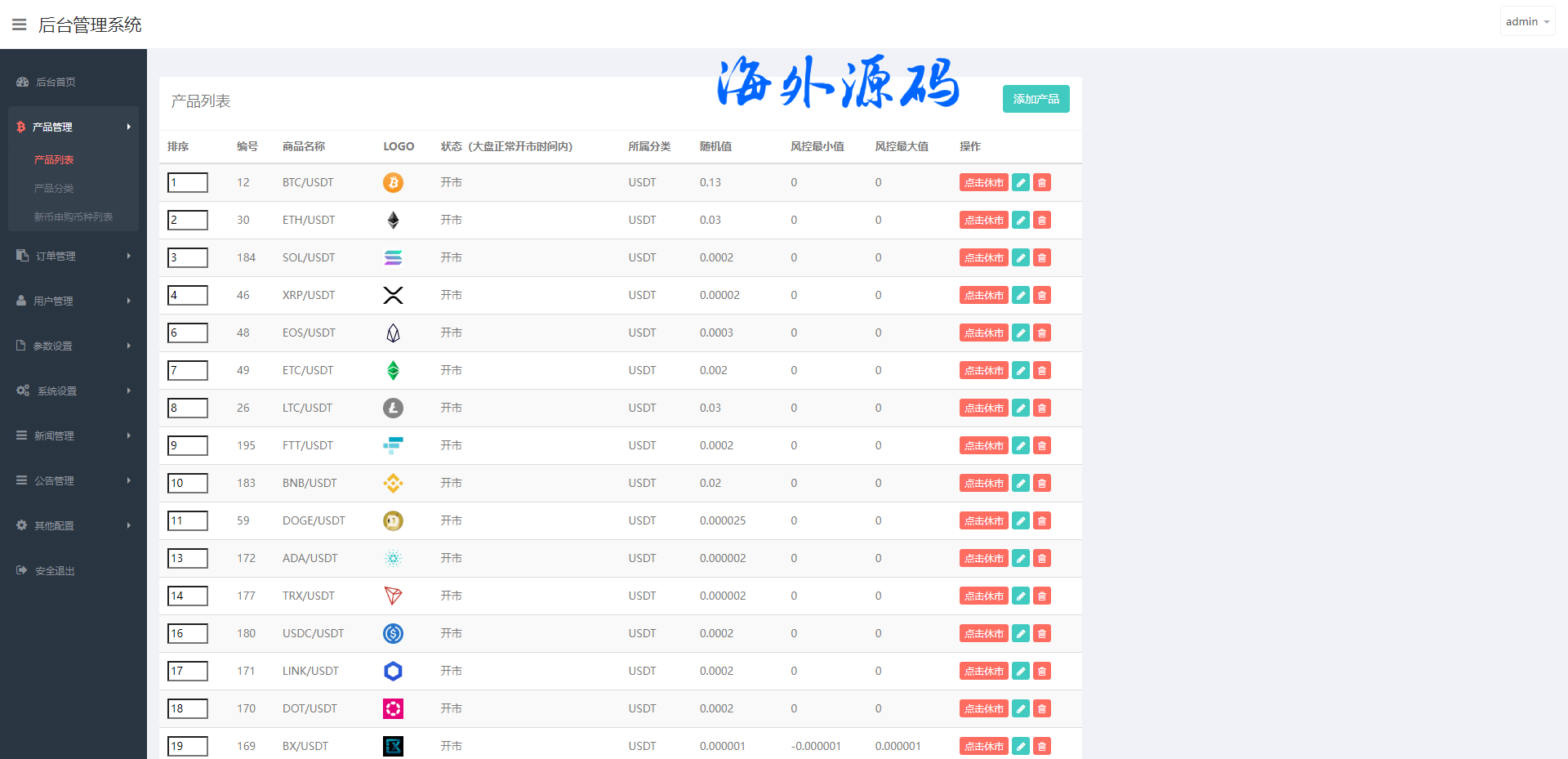The height and width of the screenshot is (759, 1568).
Task: Expand the 用户管理 sidebar section
Action: [x=73, y=301]
